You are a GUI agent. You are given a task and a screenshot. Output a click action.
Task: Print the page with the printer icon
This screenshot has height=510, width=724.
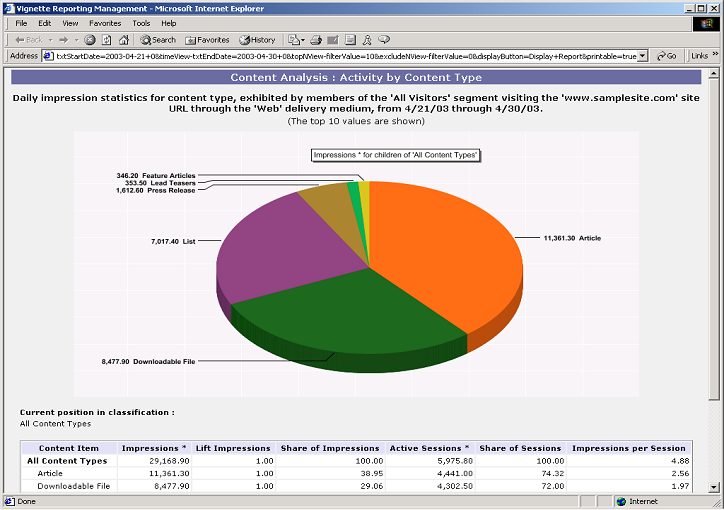coord(316,40)
